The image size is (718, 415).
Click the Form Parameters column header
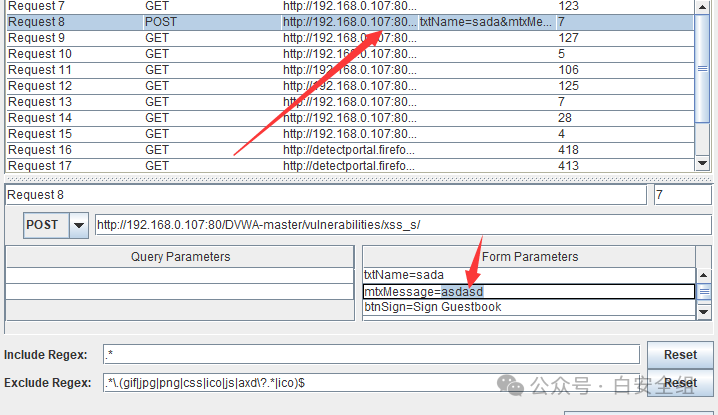pos(529,257)
